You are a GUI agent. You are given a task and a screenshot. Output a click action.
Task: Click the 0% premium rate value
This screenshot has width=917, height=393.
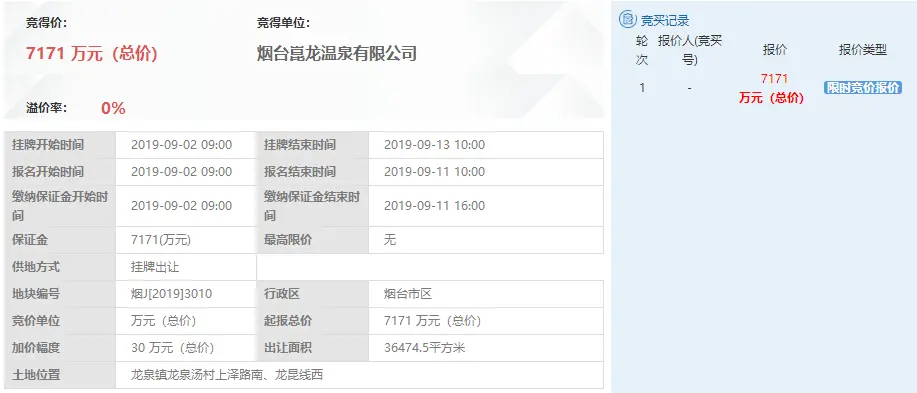[x=113, y=108]
